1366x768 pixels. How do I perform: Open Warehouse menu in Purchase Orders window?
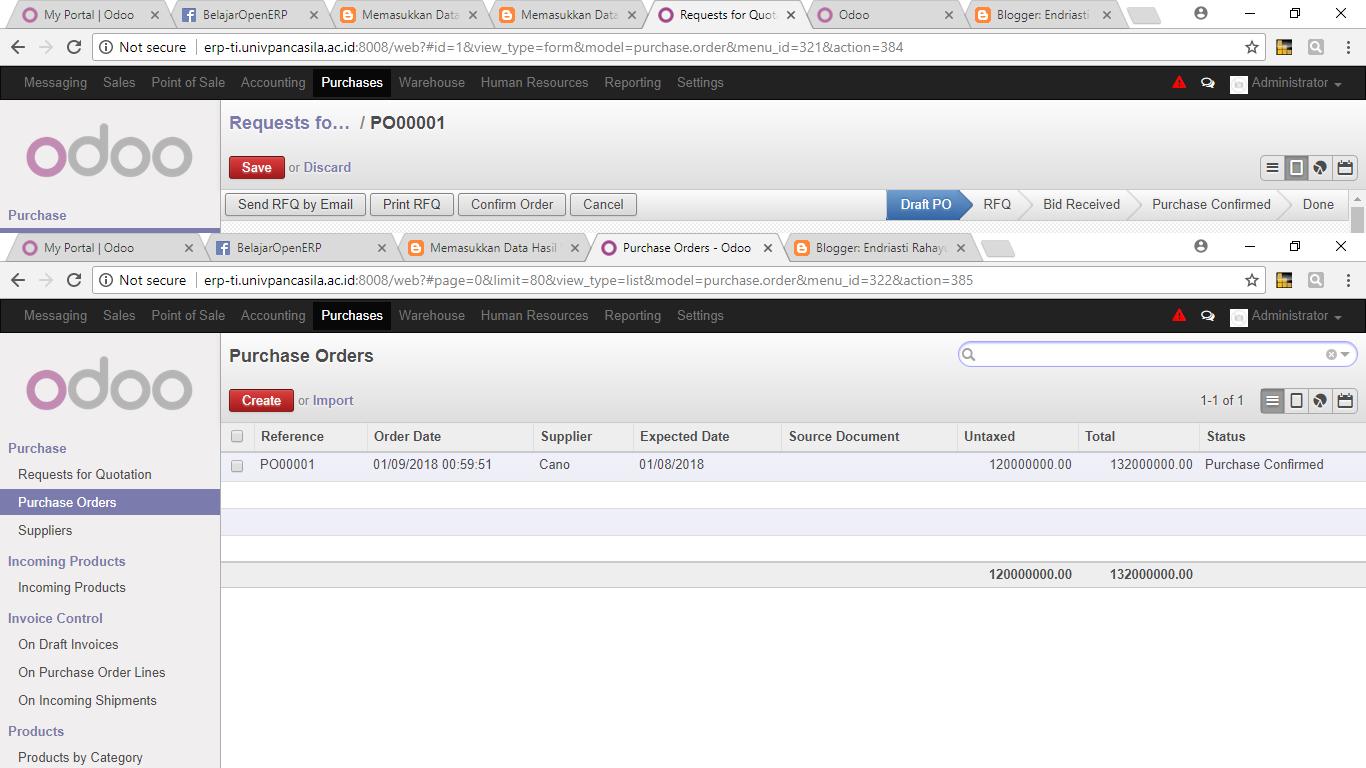pyautogui.click(x=432, y=316)
